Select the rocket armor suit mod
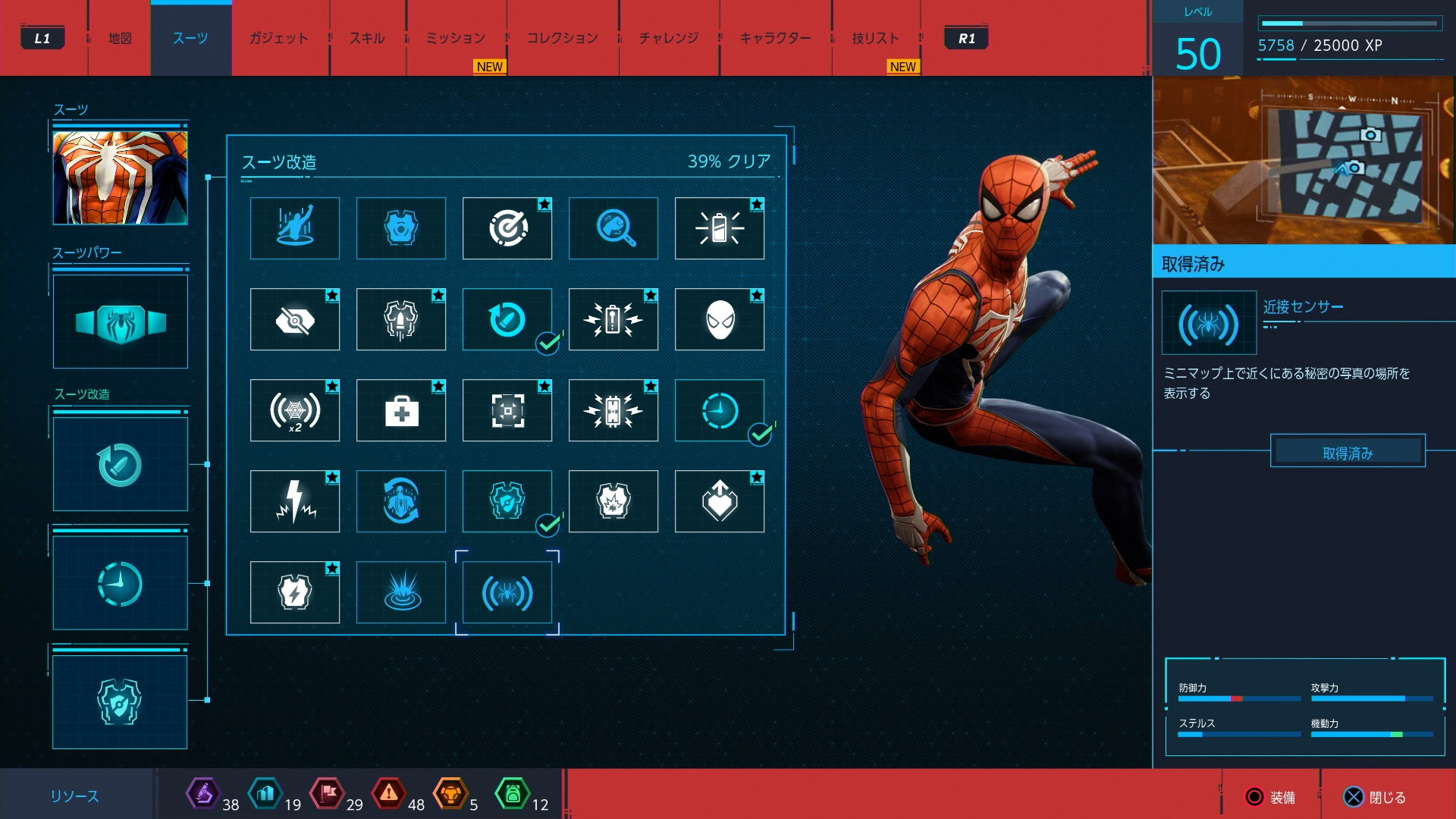 pyautogui.click(x=401, y=319)
